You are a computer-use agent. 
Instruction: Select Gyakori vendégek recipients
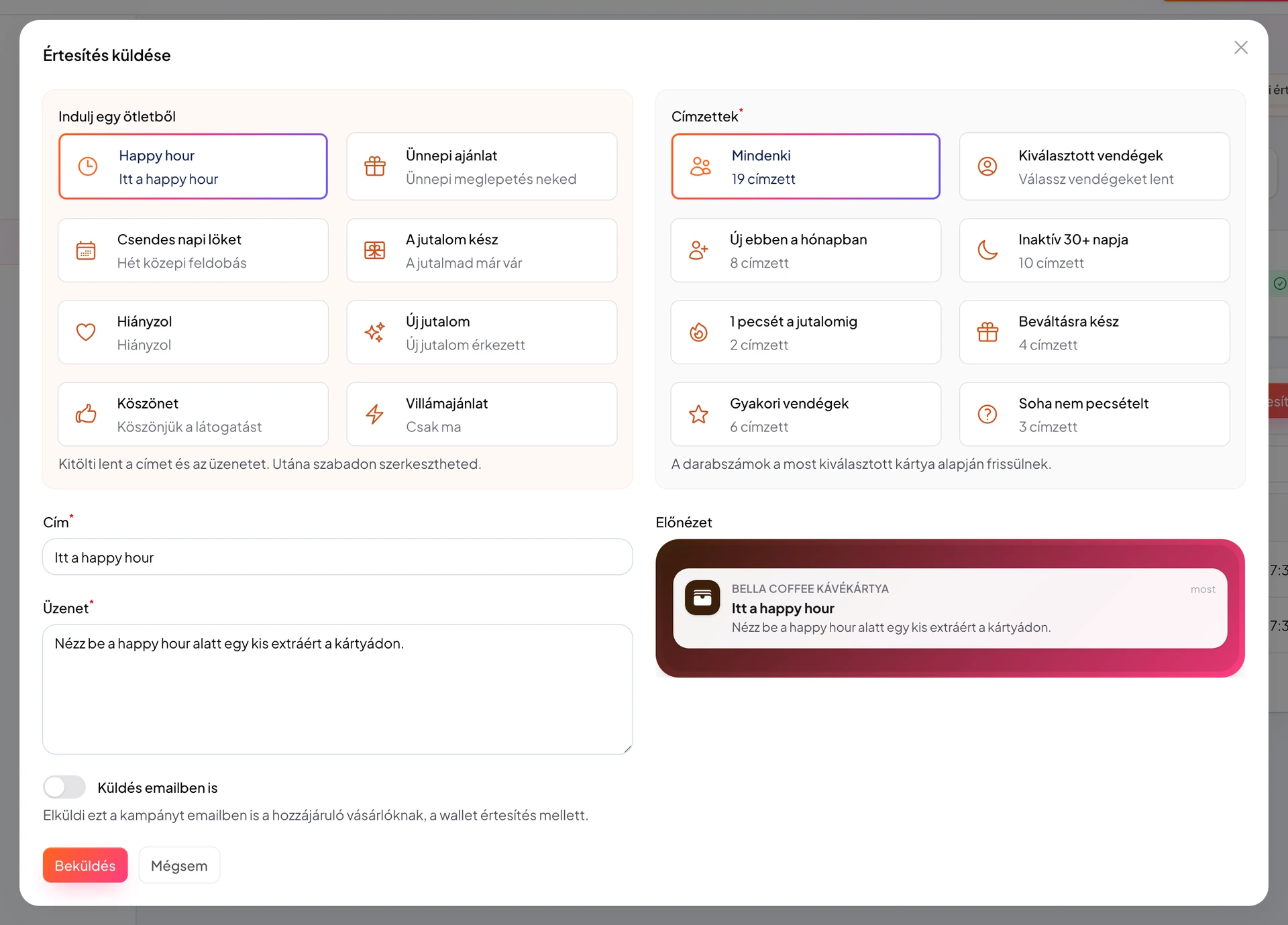tap(806, 414)
